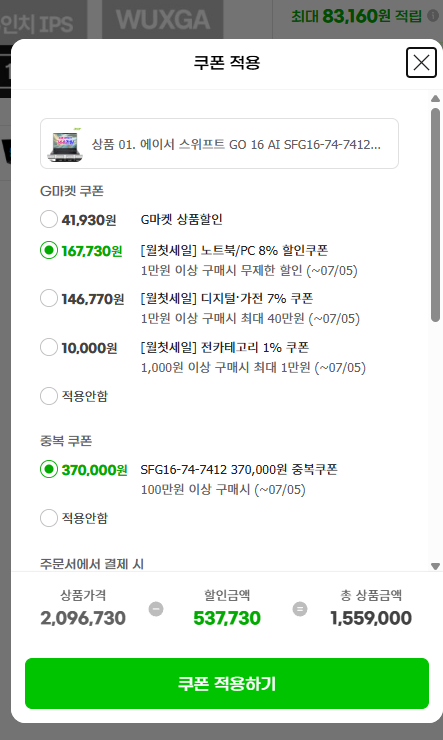Viewport: 443px width, 740px height.
Task: Click the WUXGA tab behind the dialog
Action: point(163,20)
